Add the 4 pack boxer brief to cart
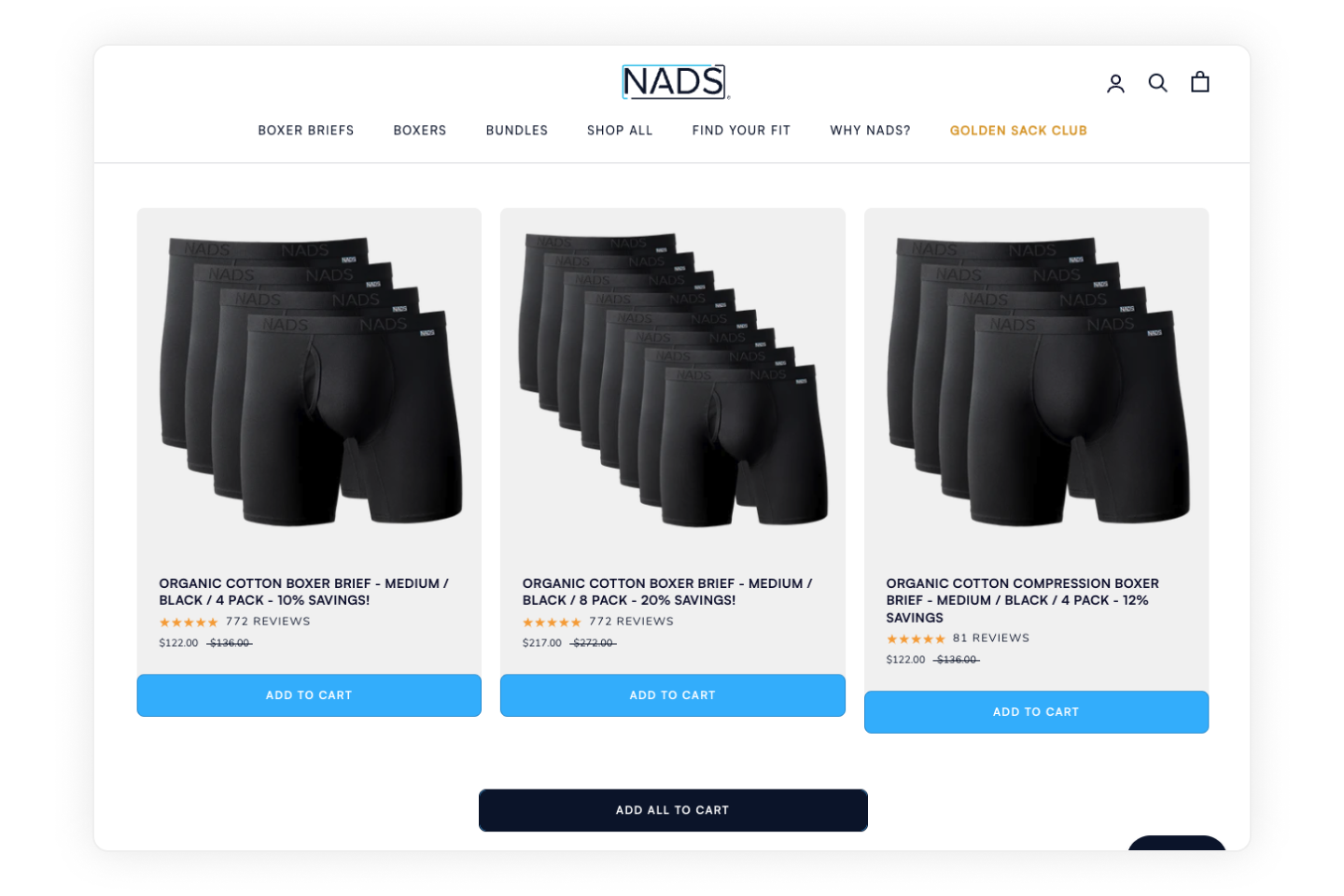This screenshot has height=896, width=1344. pos(309,695)
